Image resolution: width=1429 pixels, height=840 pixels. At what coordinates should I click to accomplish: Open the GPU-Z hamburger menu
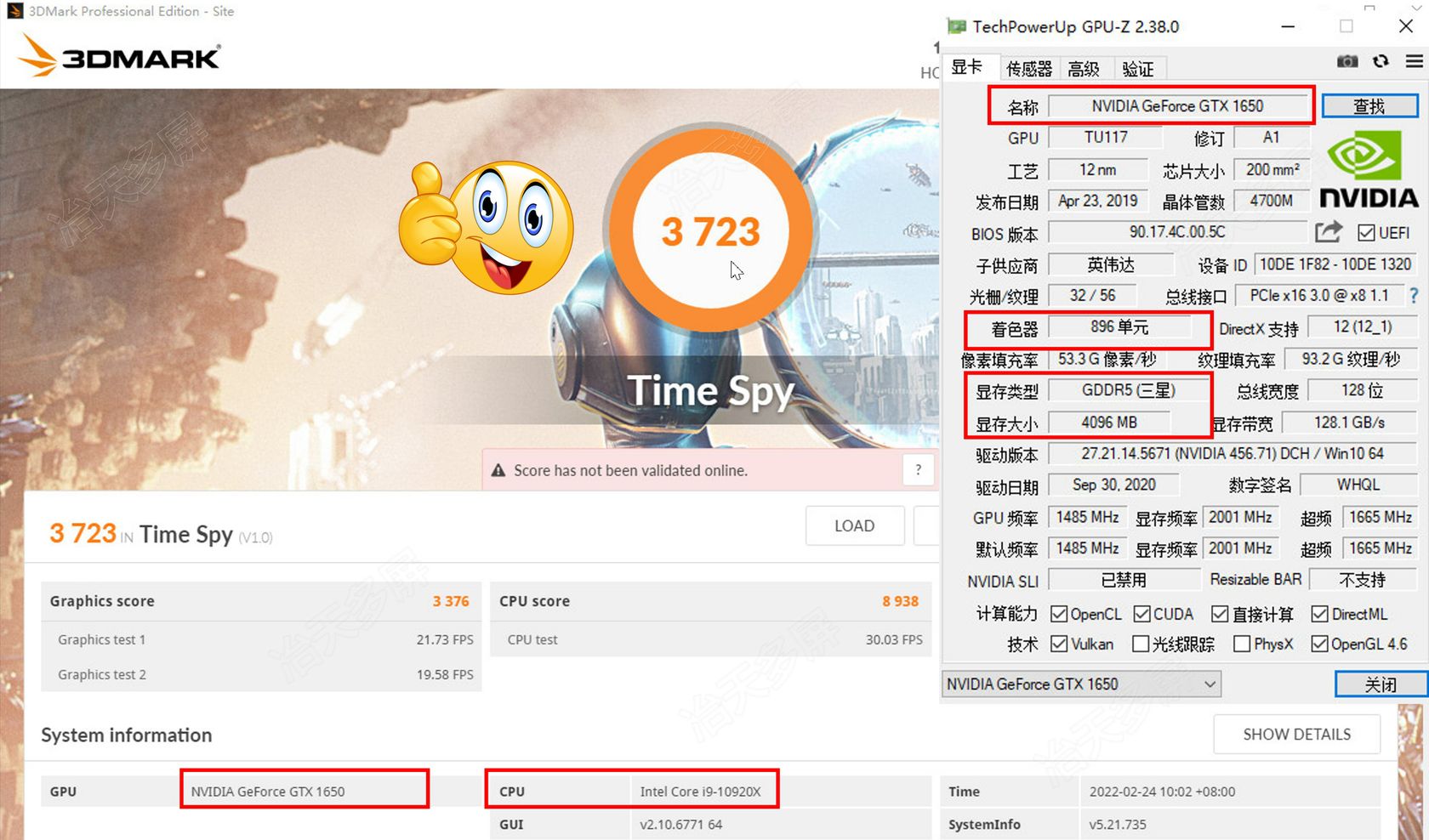[1414, 61]
